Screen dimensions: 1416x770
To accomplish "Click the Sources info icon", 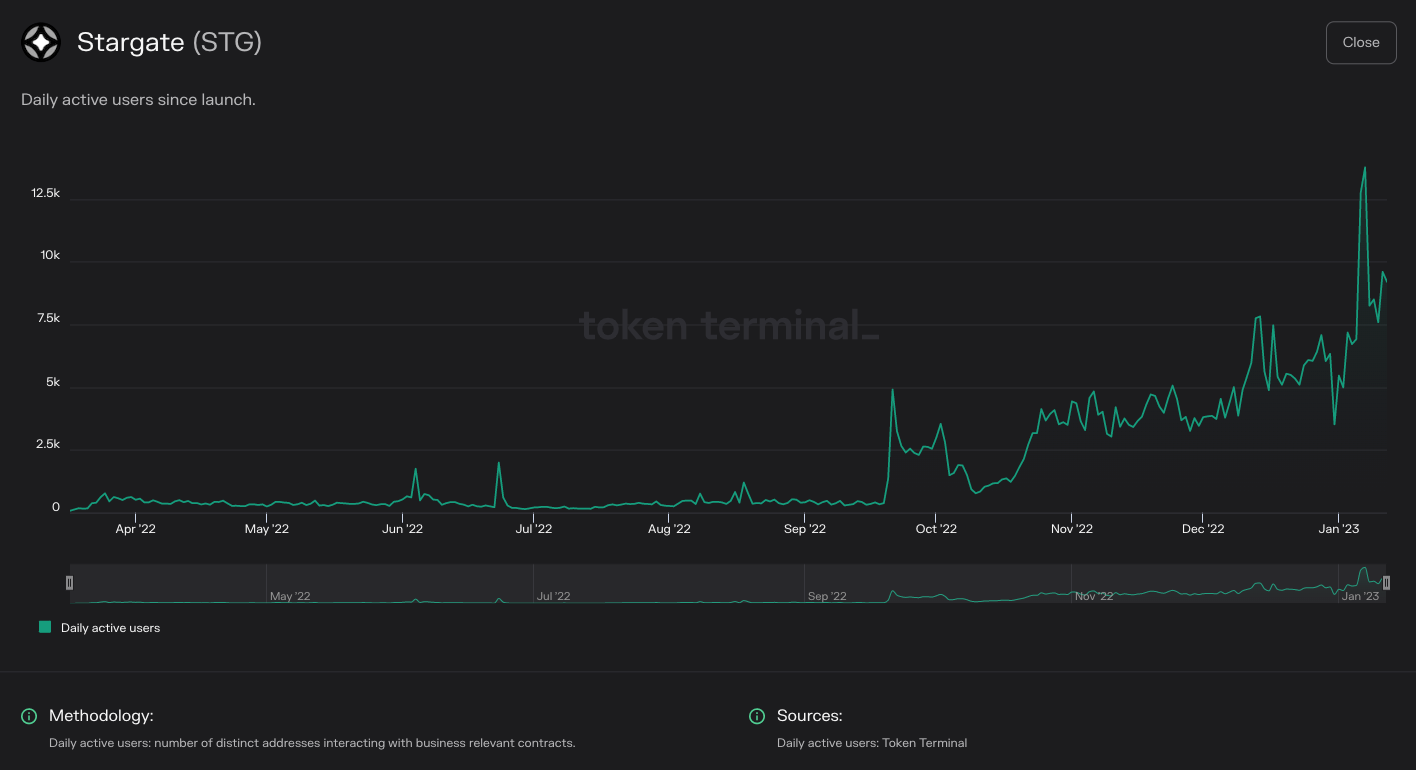I will pyautogui.click(x=757, y=716).
